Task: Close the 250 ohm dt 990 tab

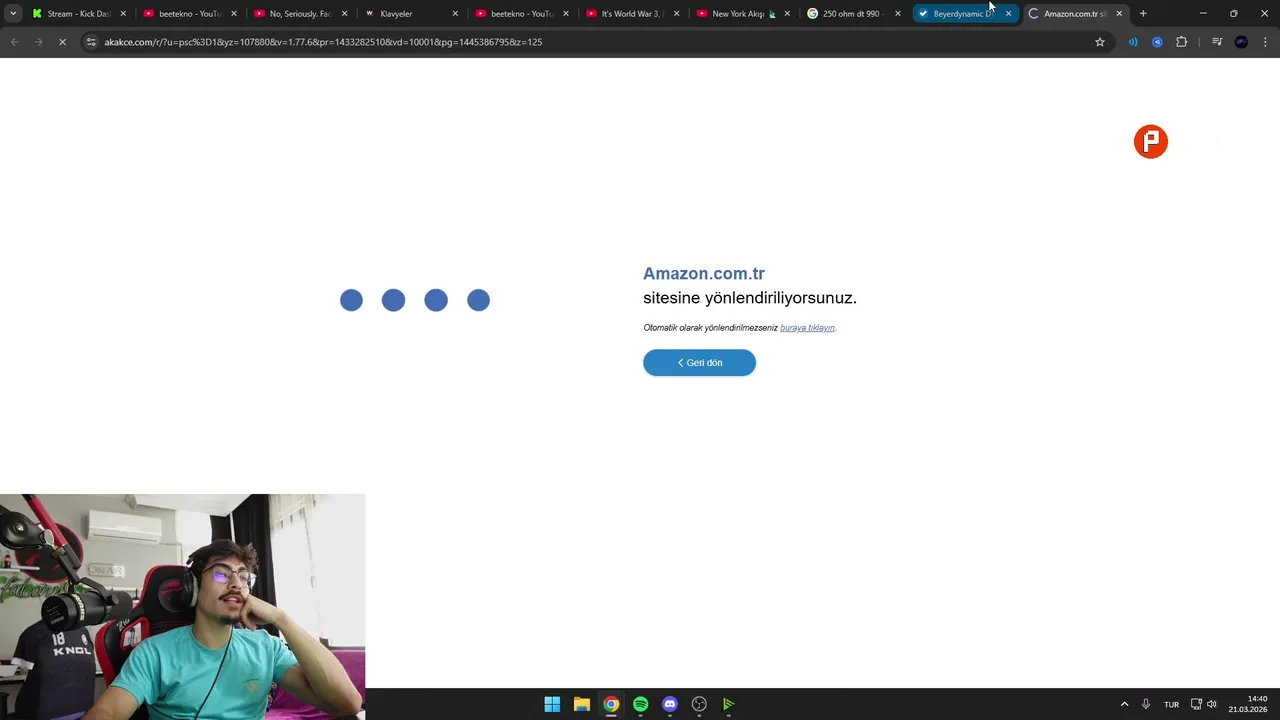Action: tap(898, 14)
